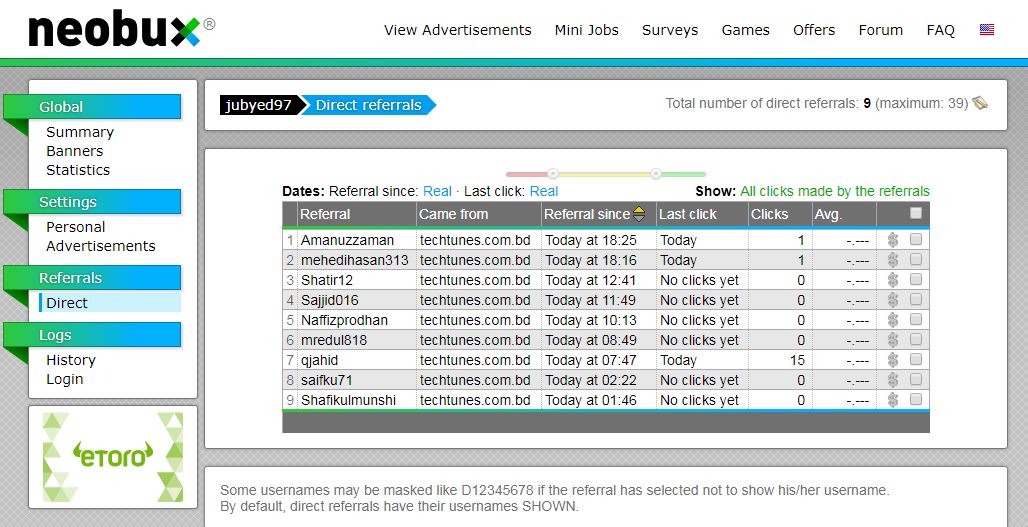The height and width of the screenshot is (527, 1028).
Task: Click the eToro advertisement banner
Action: 113,457
